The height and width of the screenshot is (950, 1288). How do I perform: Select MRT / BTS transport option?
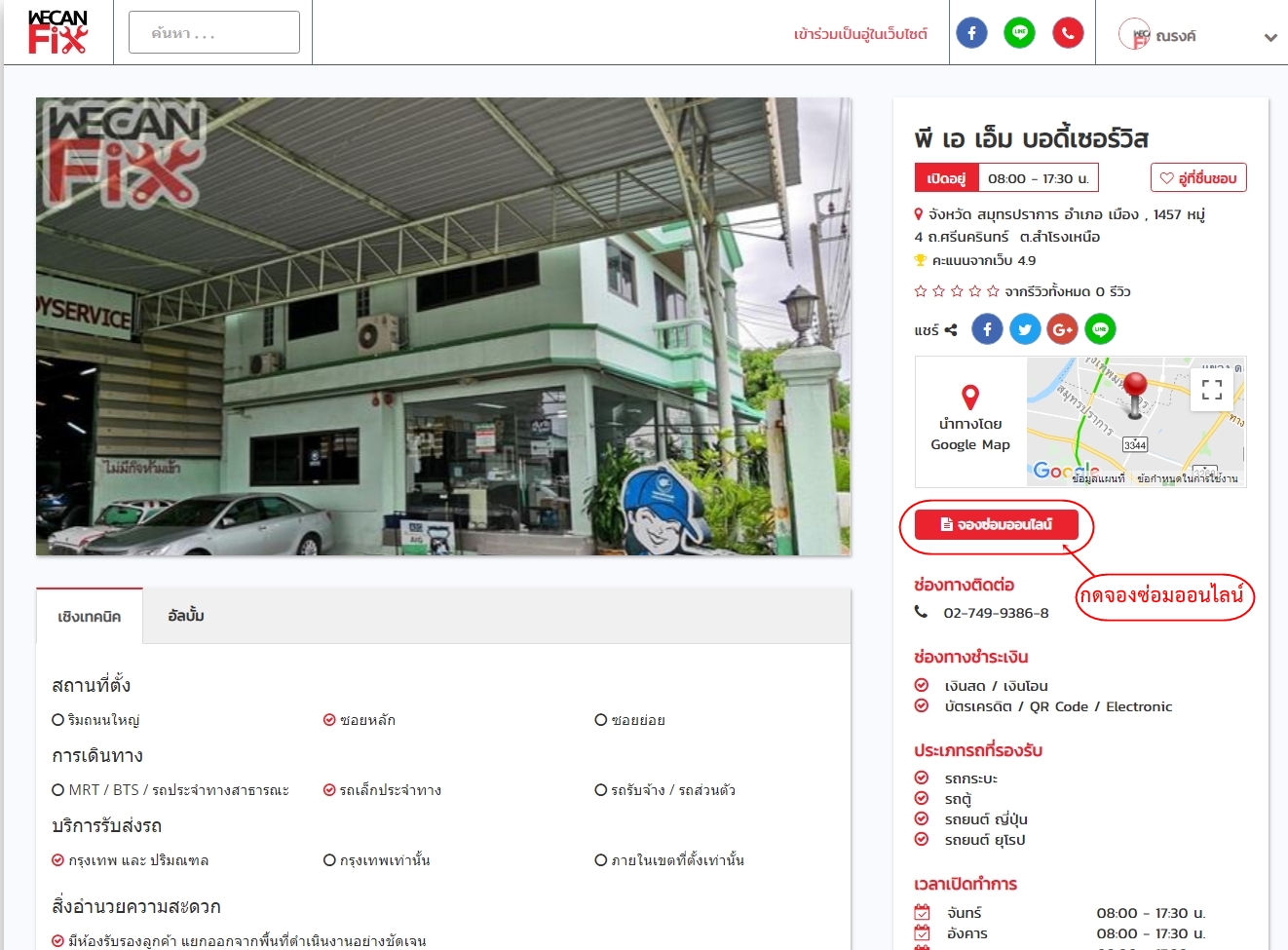170,790
